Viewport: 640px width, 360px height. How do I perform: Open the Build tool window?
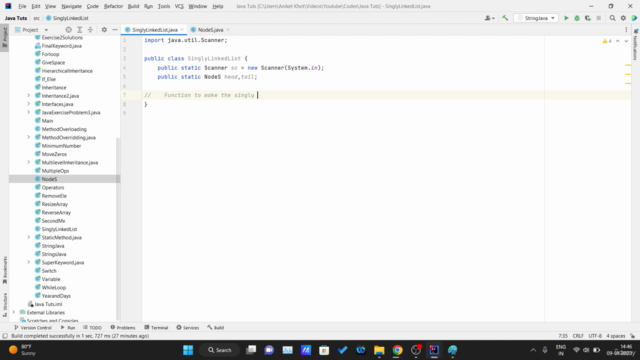click(x=216, y=327)
